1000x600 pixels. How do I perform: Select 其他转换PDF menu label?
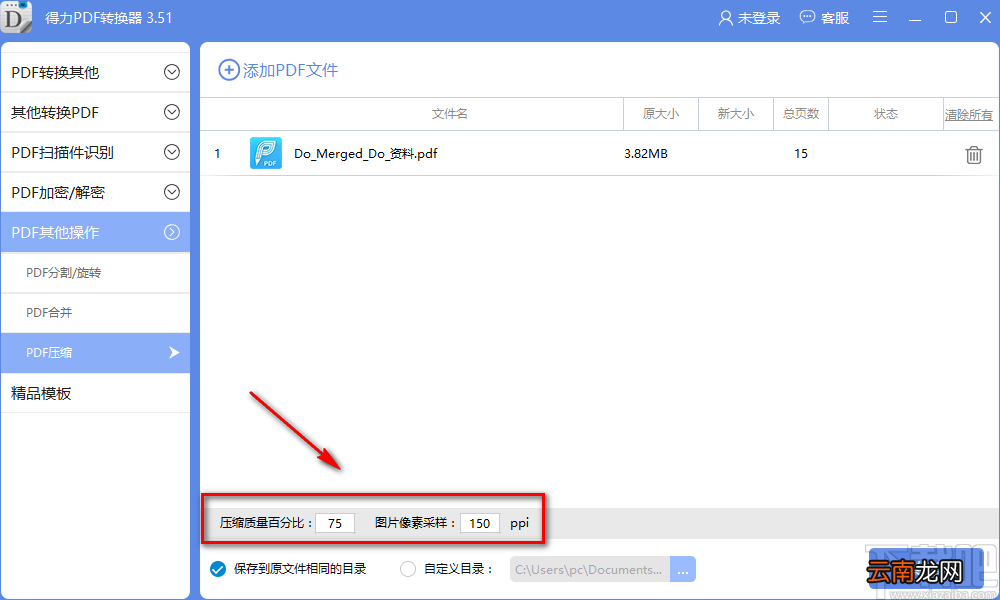pyautogui.click(x=55, y=113)
